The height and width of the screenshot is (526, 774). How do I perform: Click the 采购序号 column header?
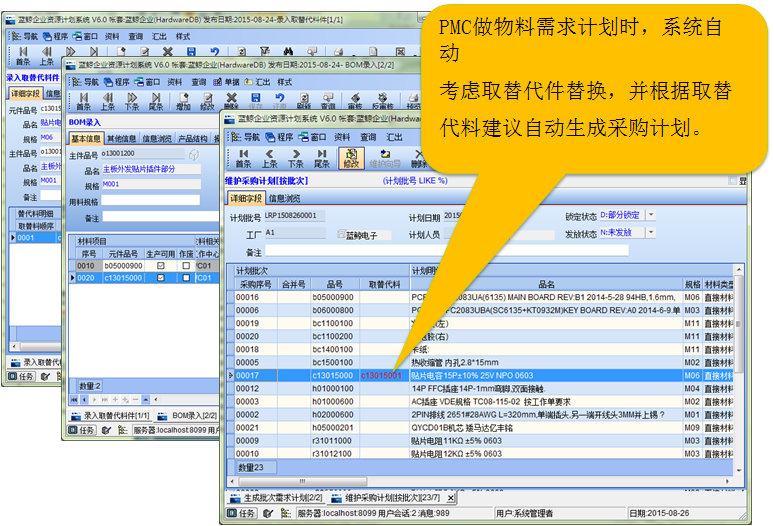[x=256, y=285]
